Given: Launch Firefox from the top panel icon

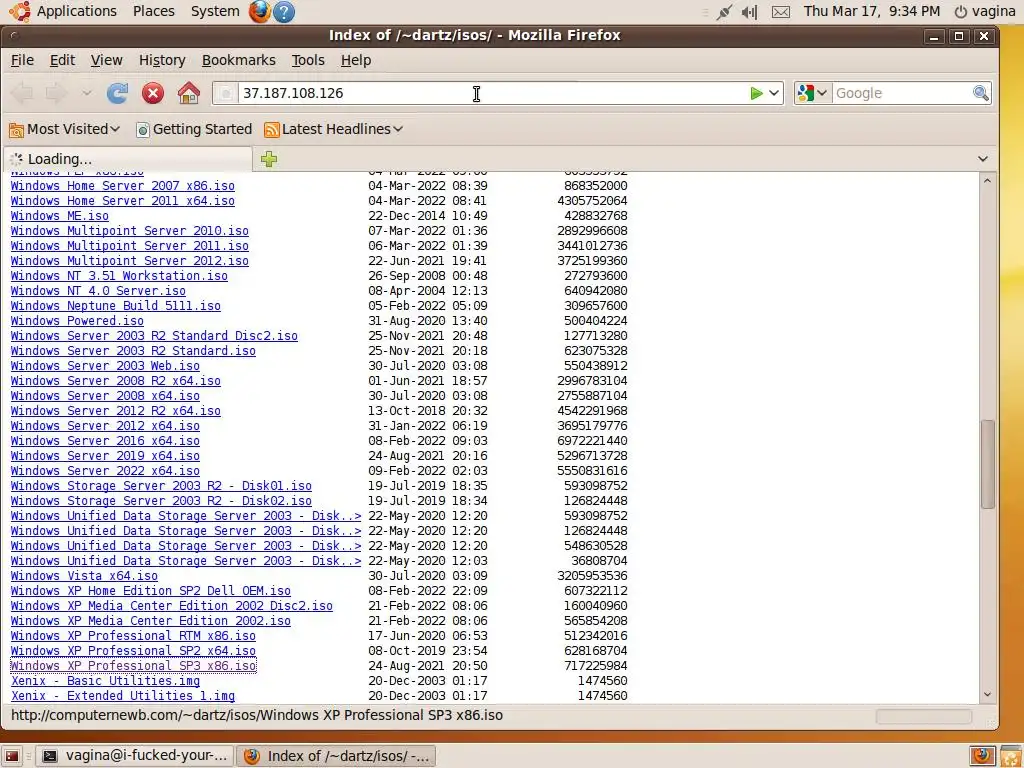Looking at the screenshot, I should [x=259, y=11].
